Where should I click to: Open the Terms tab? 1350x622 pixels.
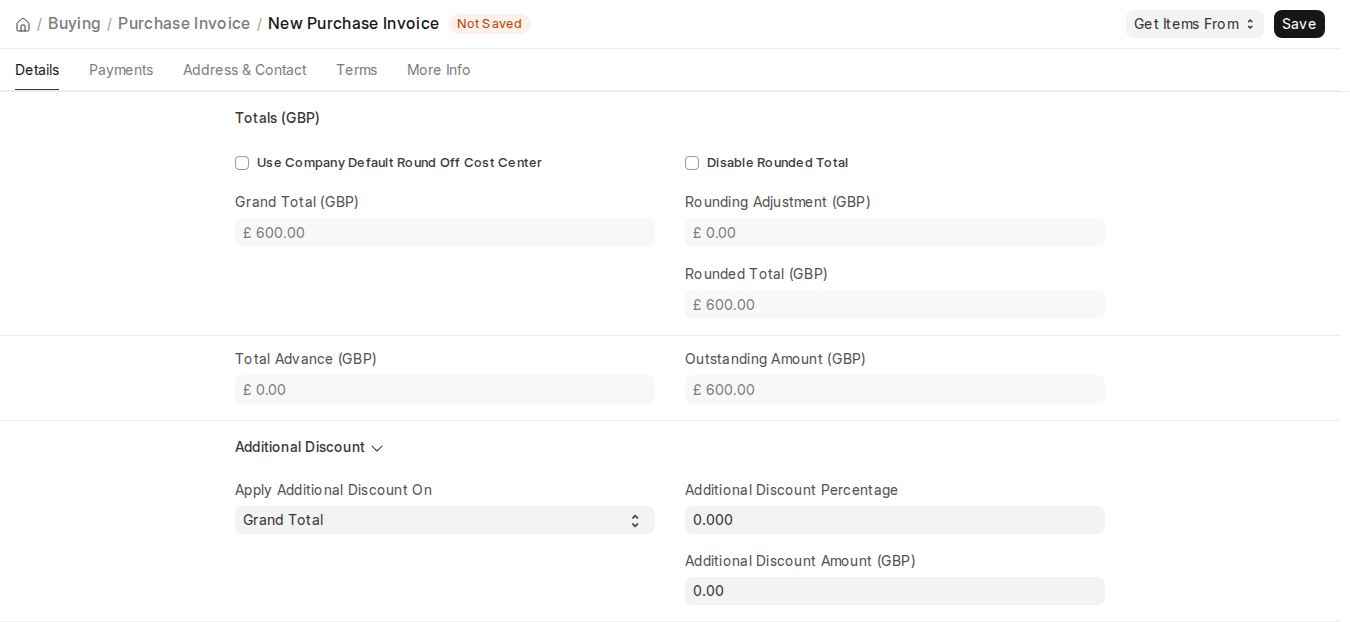(357, 70)
